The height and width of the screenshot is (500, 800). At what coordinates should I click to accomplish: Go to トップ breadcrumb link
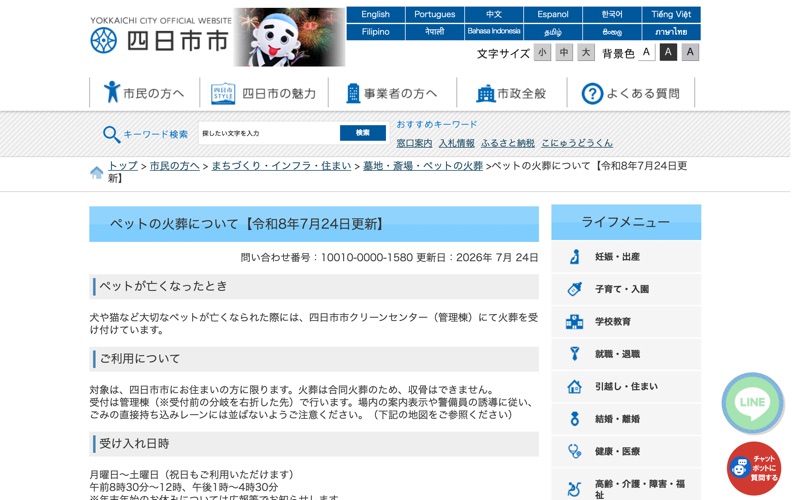point(123,166)
